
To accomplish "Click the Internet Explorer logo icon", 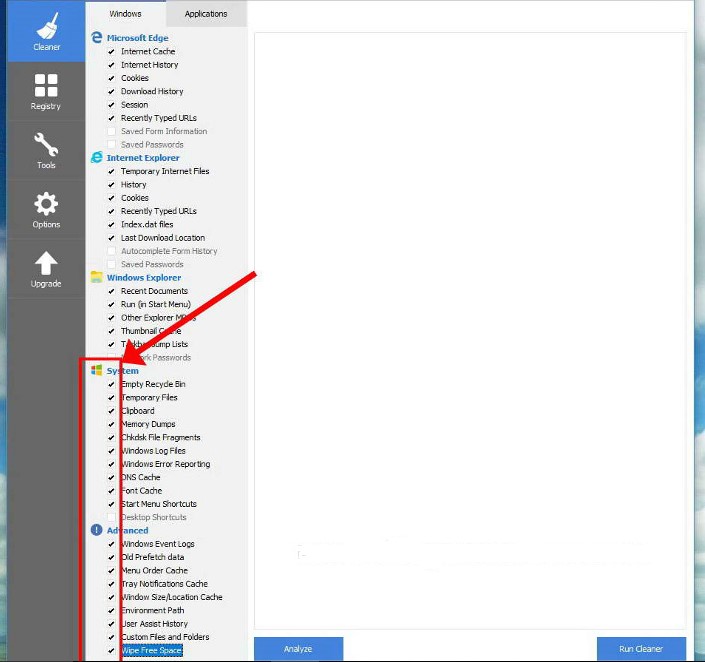I will click(x=97, y=157).
